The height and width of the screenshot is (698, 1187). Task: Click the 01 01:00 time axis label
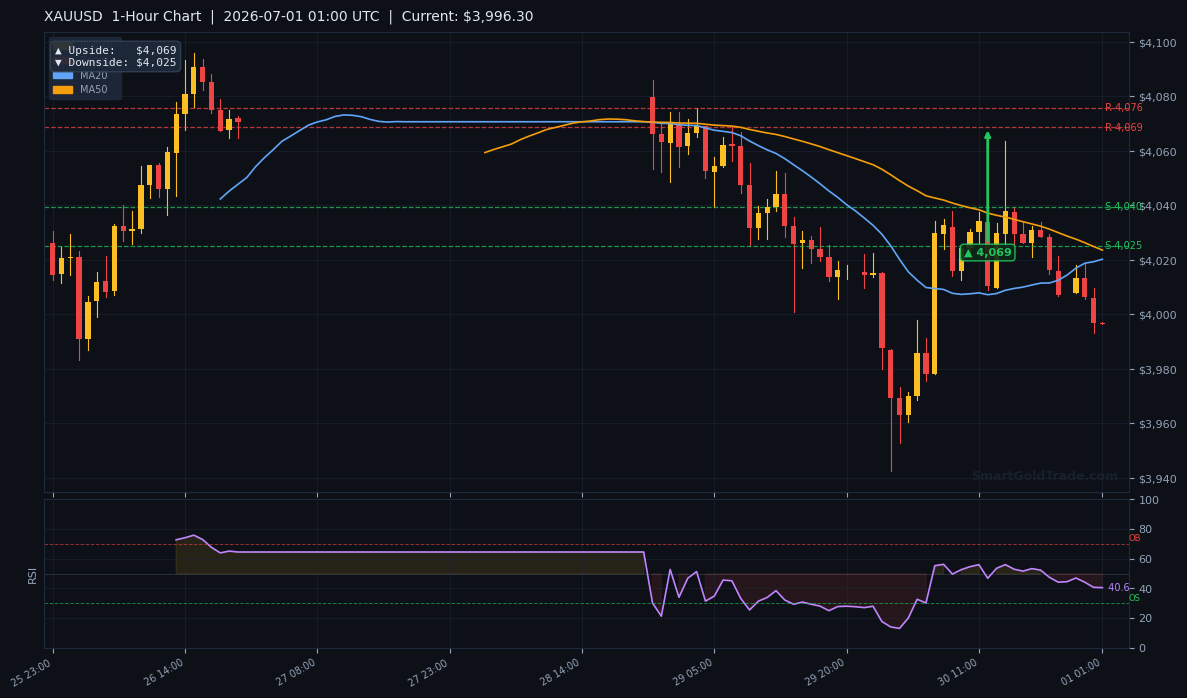coord(1082,672)
